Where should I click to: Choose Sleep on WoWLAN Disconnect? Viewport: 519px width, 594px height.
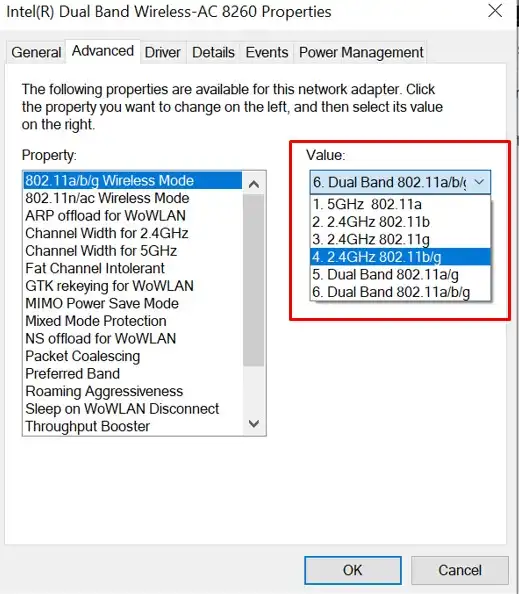click(133, 409)
